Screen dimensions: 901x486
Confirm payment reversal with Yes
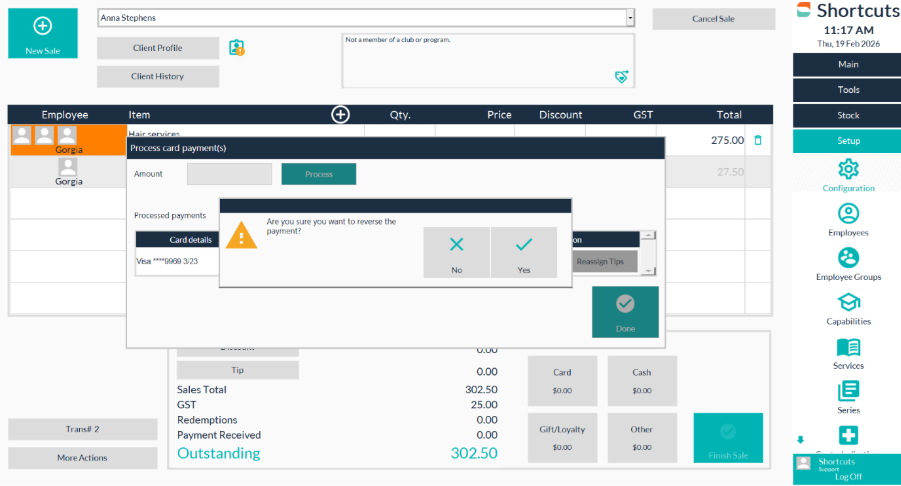point(523,252)
